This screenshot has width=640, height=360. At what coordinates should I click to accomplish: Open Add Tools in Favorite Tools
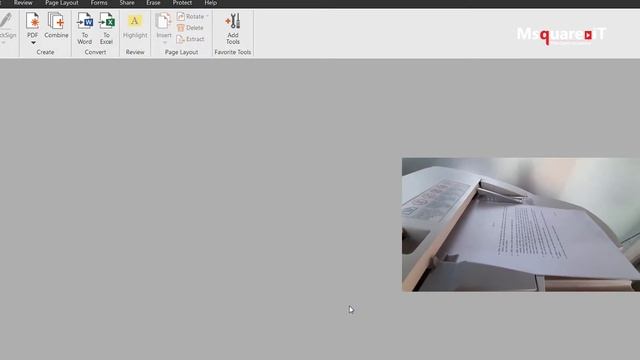pyautogui.click(x=233, y=29)
